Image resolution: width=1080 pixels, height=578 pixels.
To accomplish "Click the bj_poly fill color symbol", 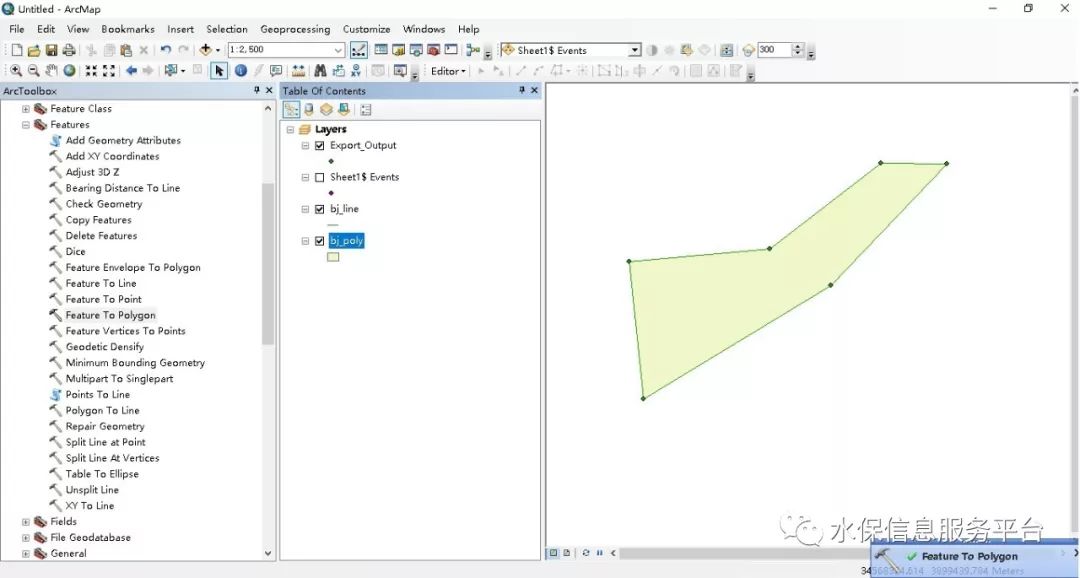I will [333, 257].
